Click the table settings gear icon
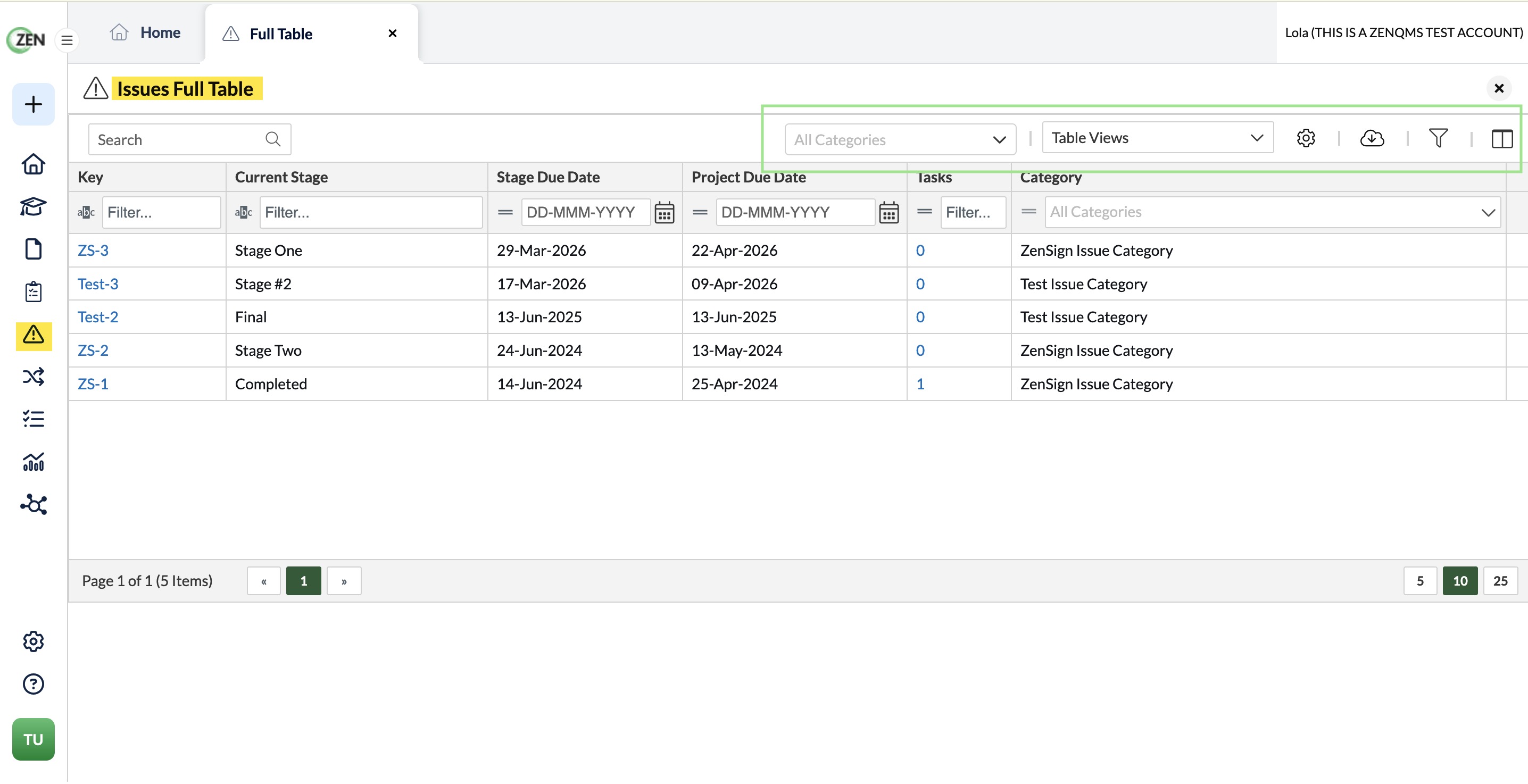This screenshot has width=1528, height=784. tap(1306, 139)
